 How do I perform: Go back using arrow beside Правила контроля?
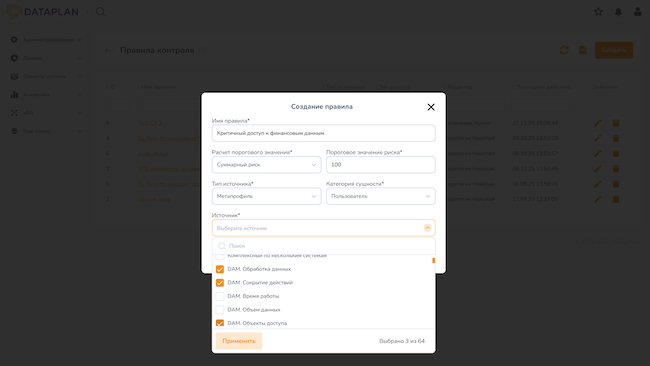click(x=109, y=50)
